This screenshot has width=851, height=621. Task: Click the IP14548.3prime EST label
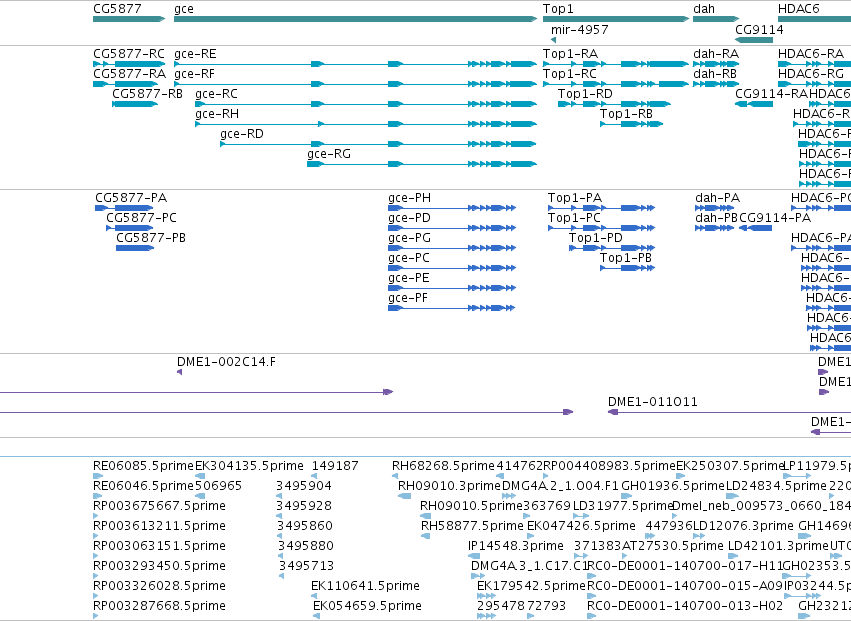click(x=516, y=547)
